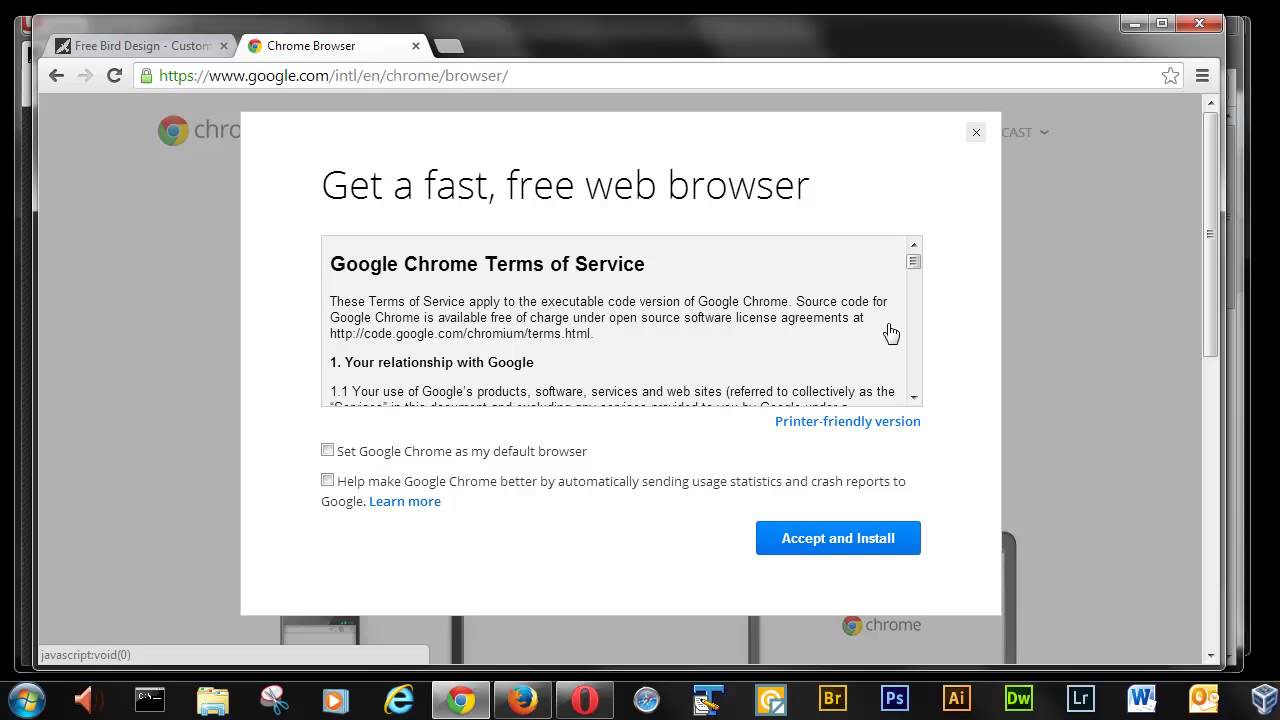Open the speaker icon in taskbar
The height and width of the screenshot is (720, 1280).
[x=86, y=699]
